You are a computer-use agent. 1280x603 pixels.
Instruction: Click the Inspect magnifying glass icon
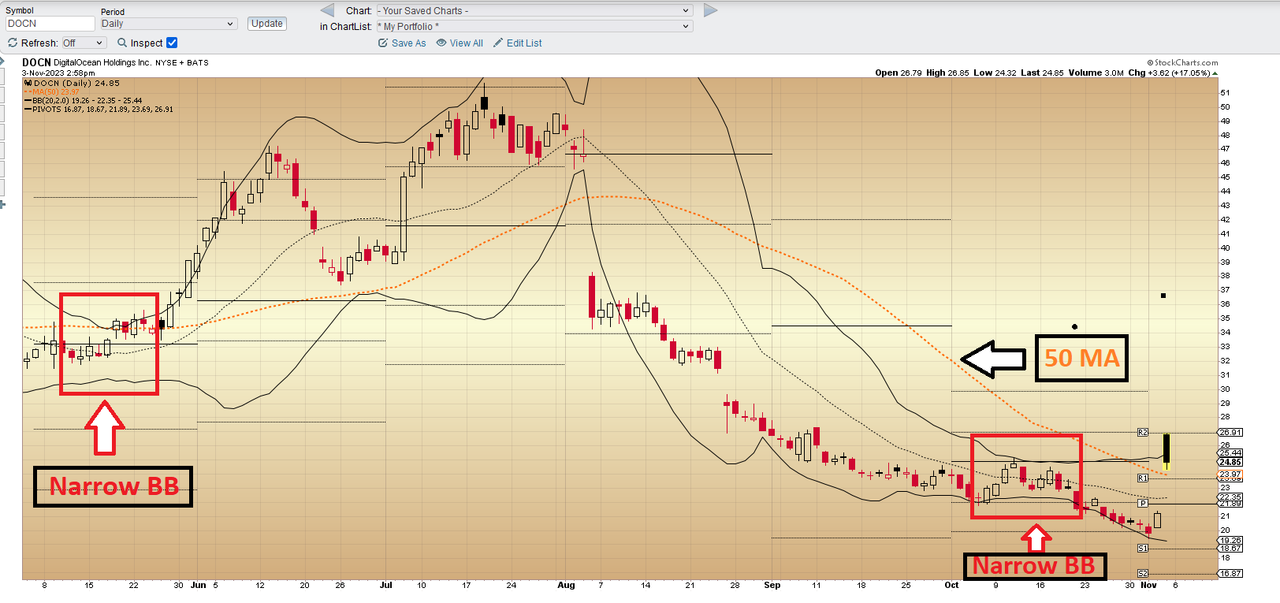pos(122,43)
